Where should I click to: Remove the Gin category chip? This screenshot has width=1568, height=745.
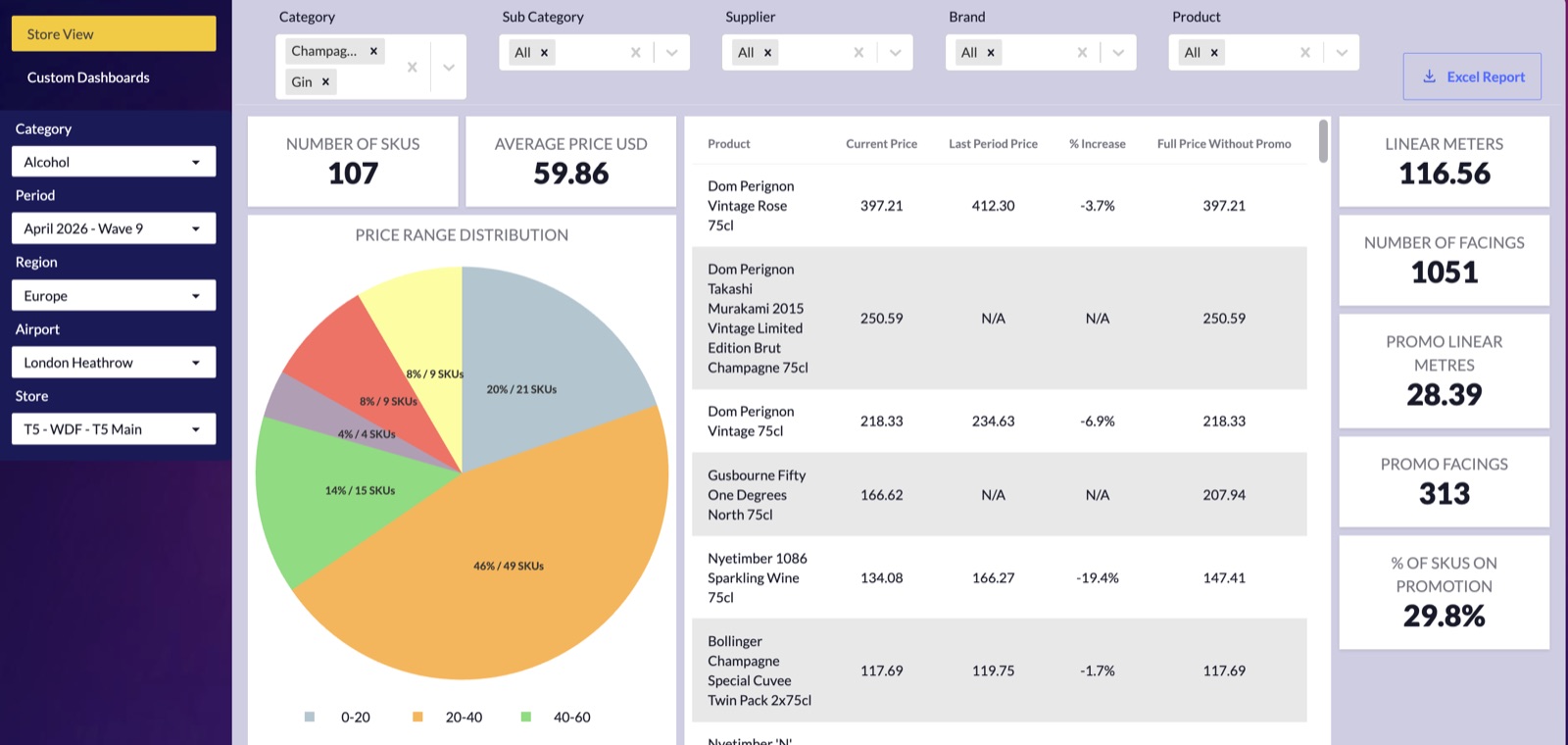click(325, 82)
